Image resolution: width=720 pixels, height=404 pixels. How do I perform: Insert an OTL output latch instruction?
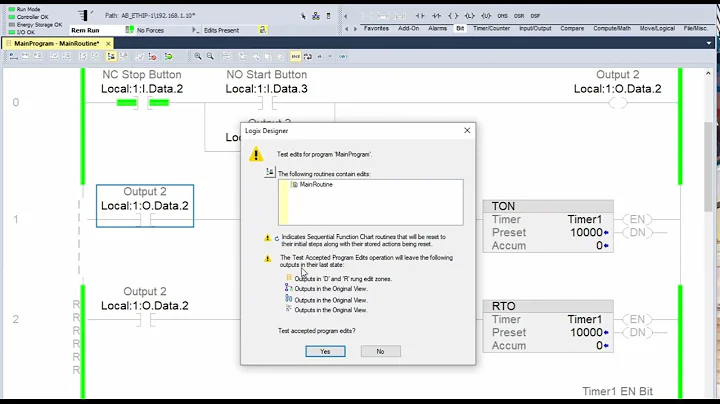click(x=469, y=16)
